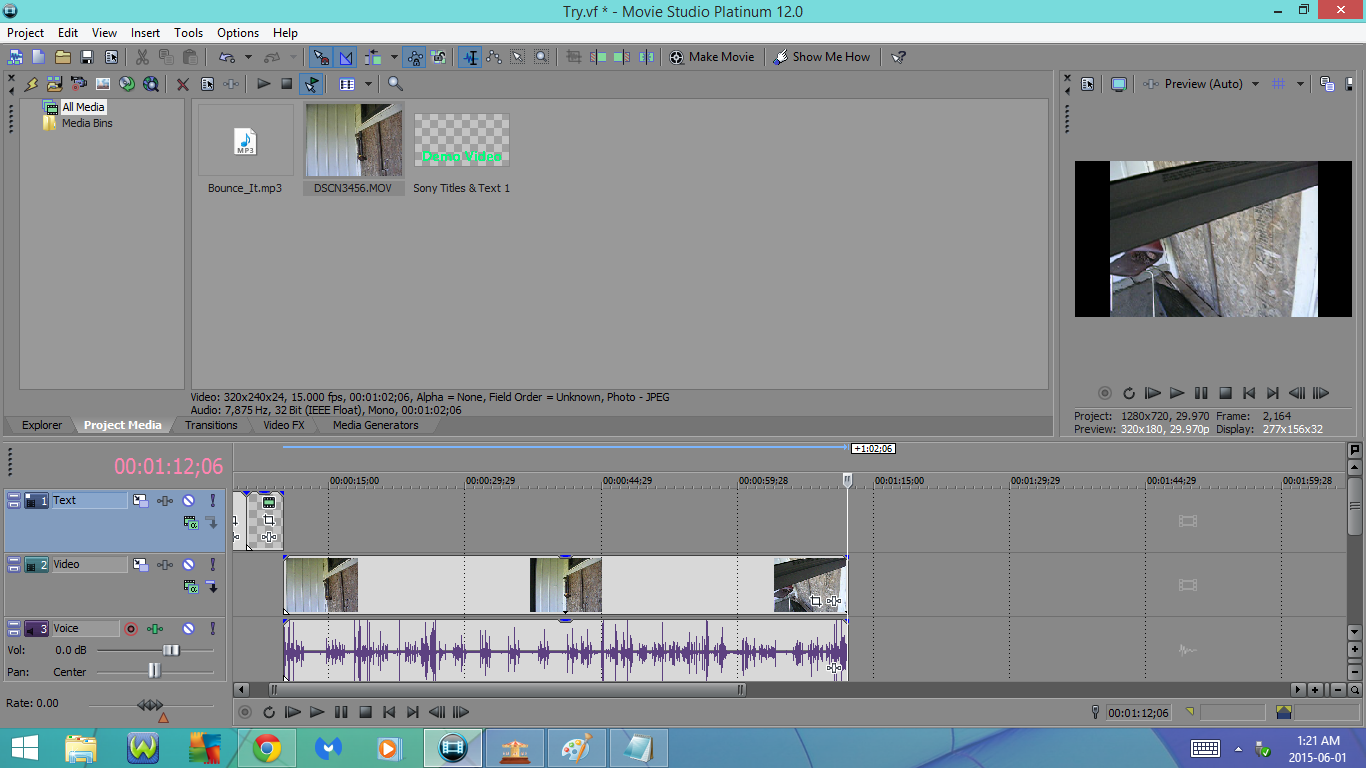This screenshot has width=1366, height=768.
Task: Select the All Media tree item
Action: (83, 107)
